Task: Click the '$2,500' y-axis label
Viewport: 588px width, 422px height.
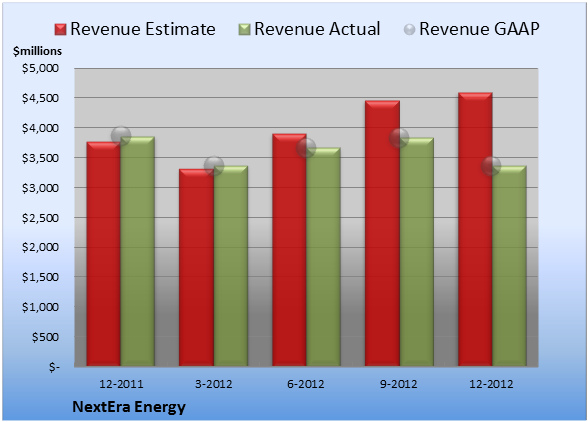Action: coord(40,218)
